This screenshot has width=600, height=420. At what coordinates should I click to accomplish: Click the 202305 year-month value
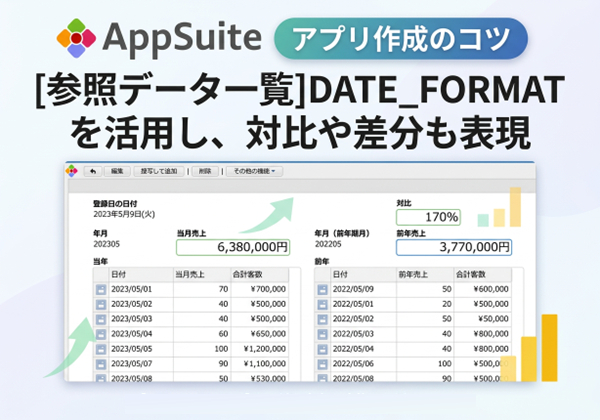pyautogui.click(x=106, y=244)
